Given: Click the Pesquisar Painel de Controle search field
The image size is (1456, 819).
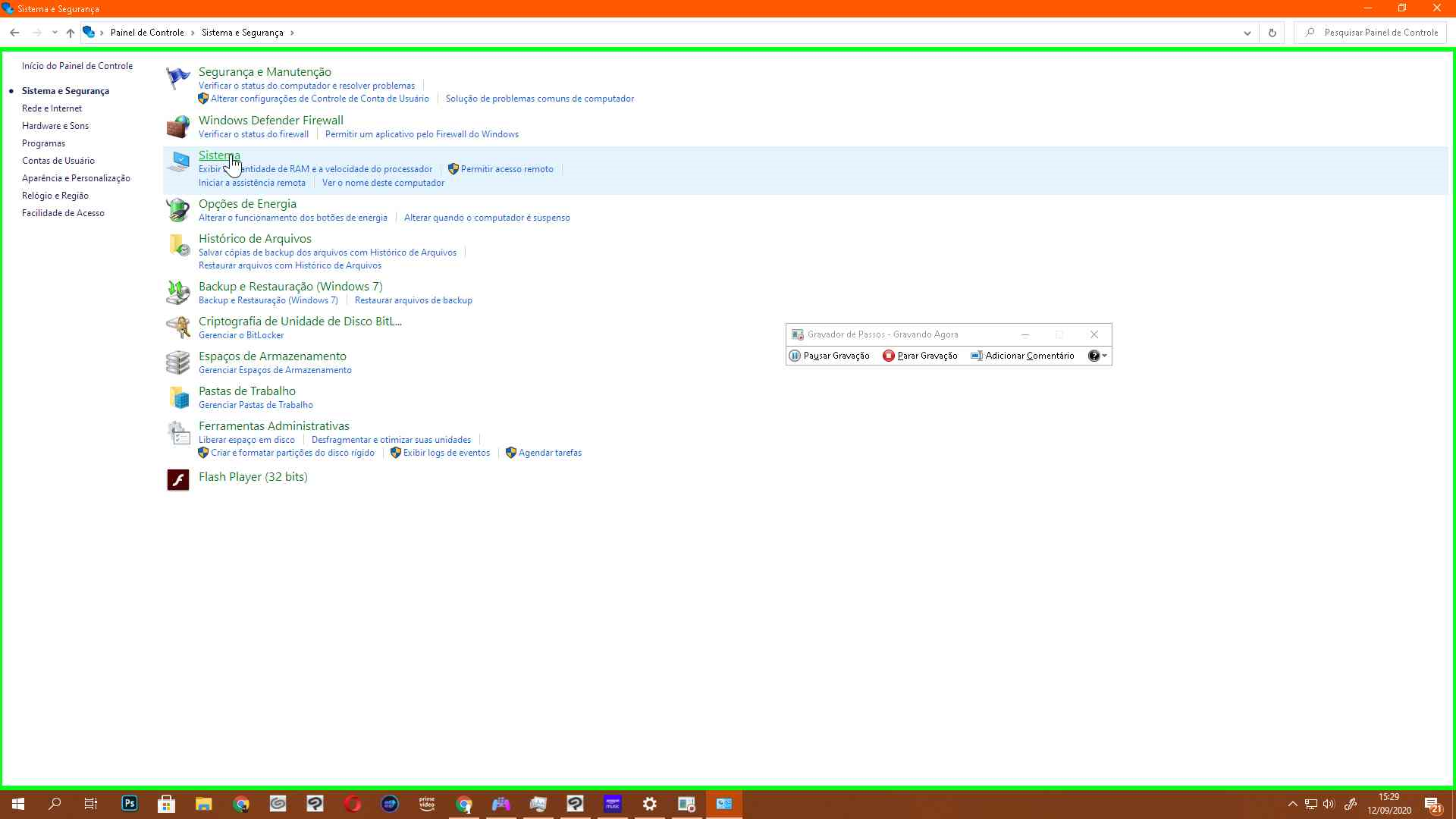Looking at the screenshot, I should [x=1380, y=33].
